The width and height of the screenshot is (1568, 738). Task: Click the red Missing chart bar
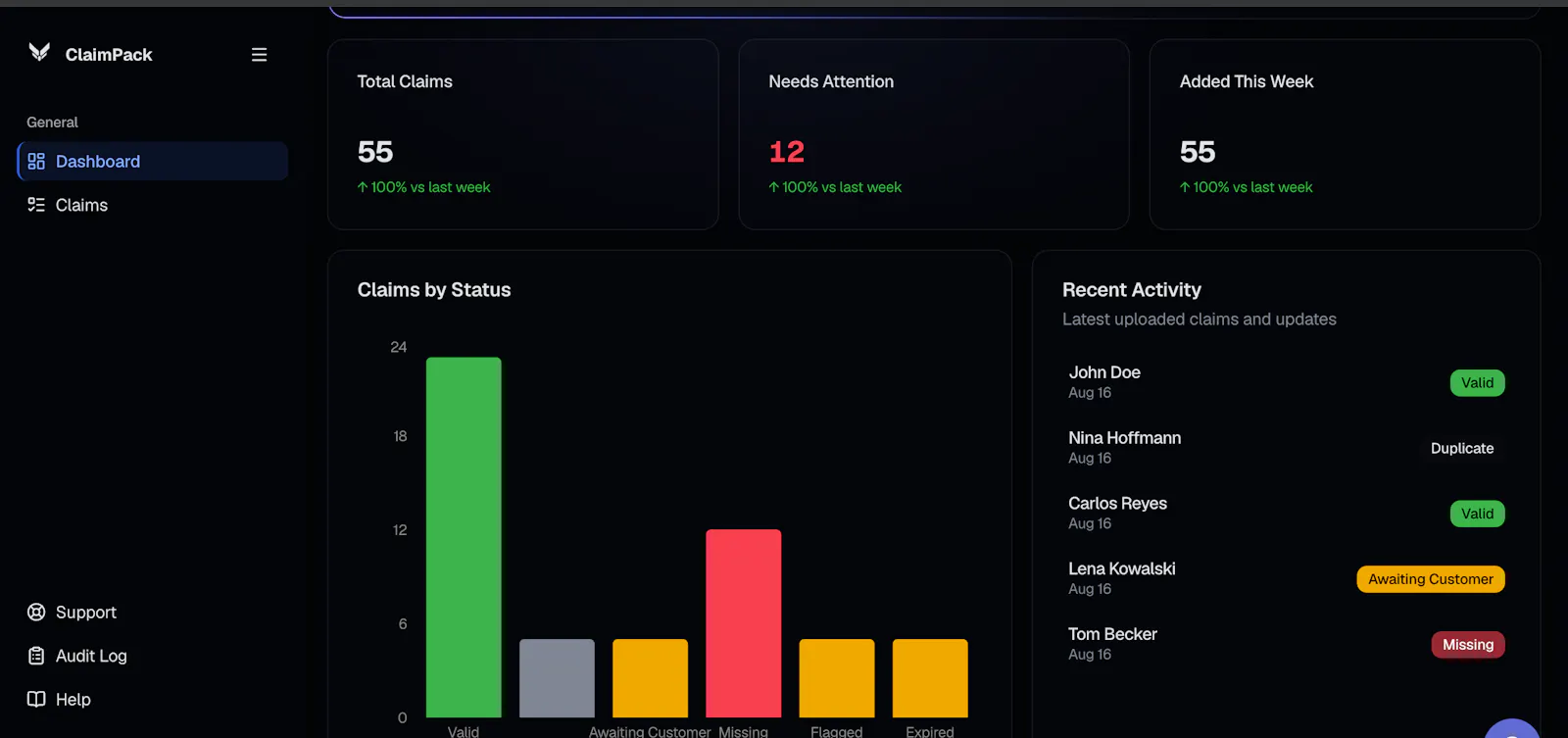pyautogui.click(x=744, y=623)
